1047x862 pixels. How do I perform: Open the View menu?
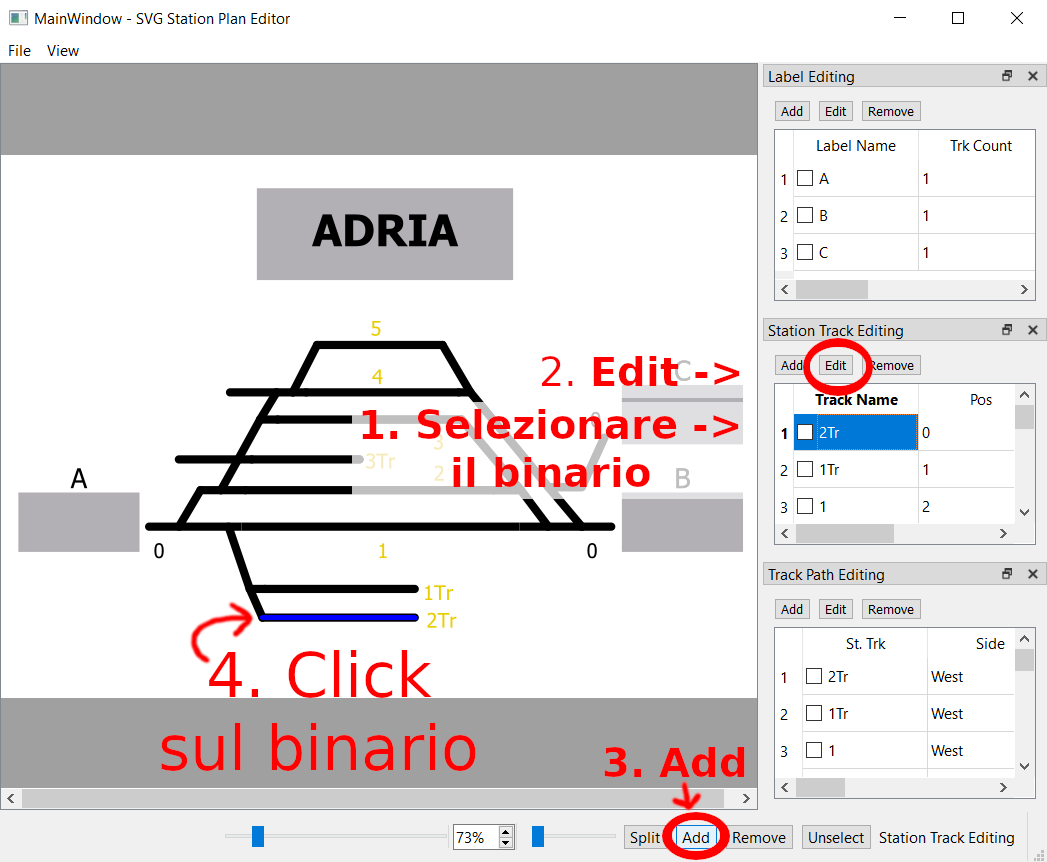click(x=62, y=50)
